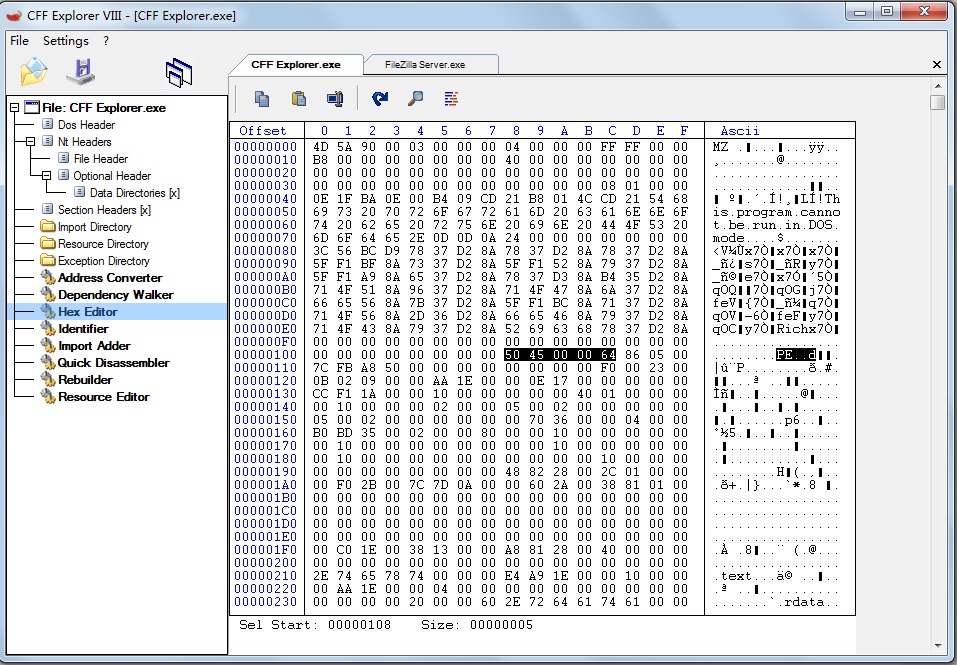Viewport: 957px width, 665px height.
Task: Open the File menu
Action: (x=20, y=40)
